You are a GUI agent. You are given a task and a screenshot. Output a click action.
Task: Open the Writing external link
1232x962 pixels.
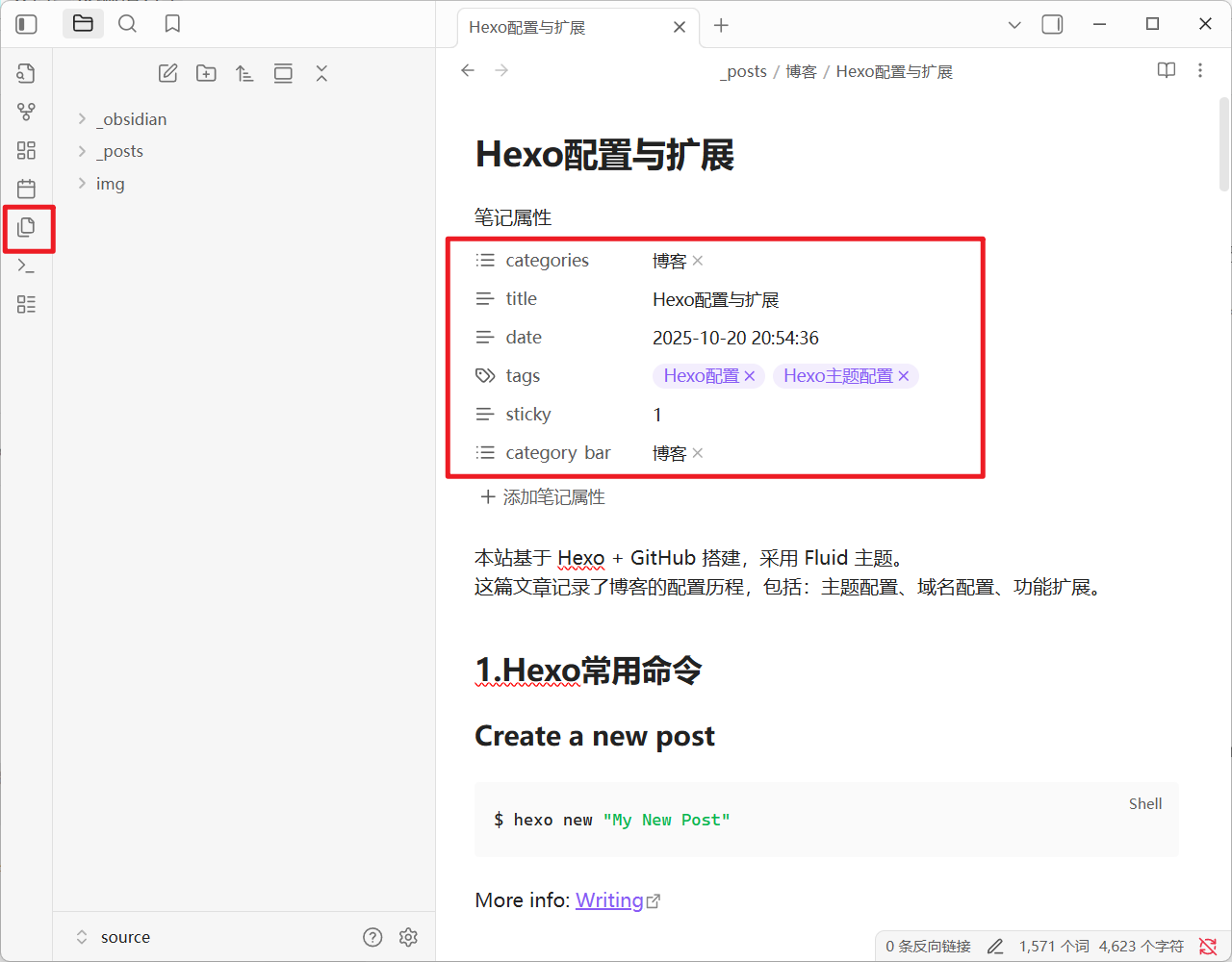(x=618, y=900)
